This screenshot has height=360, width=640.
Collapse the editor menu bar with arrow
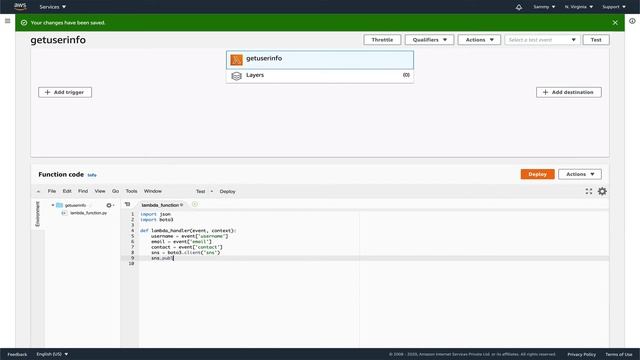tap(38, 191)
